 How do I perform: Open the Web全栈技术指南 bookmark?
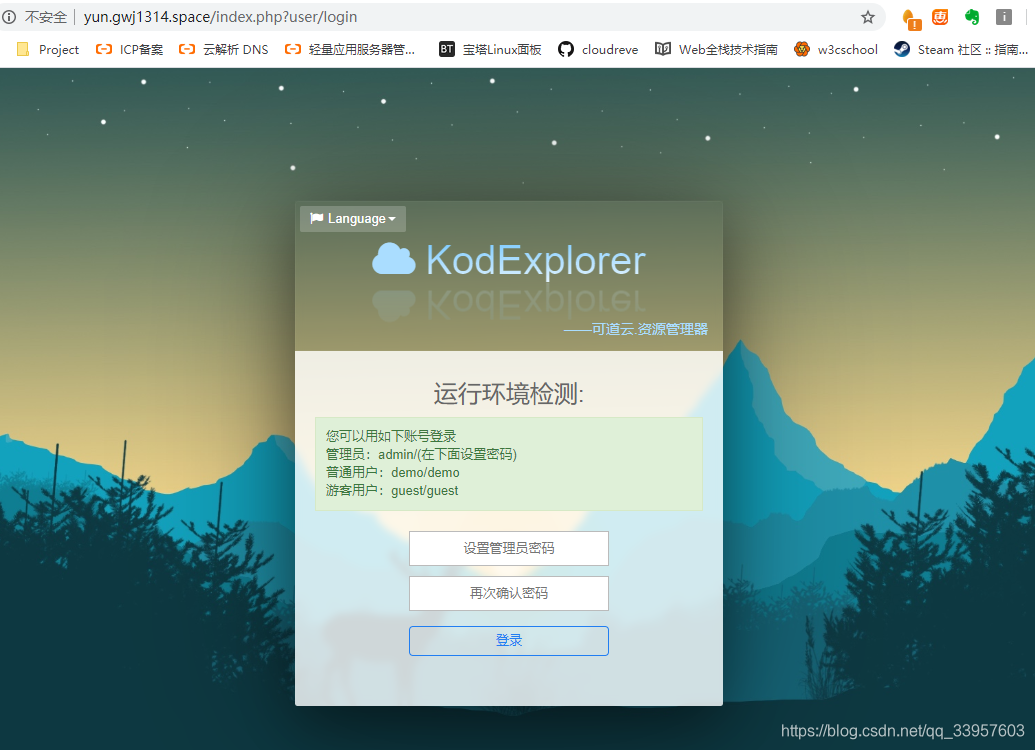(x=716, y=50)
